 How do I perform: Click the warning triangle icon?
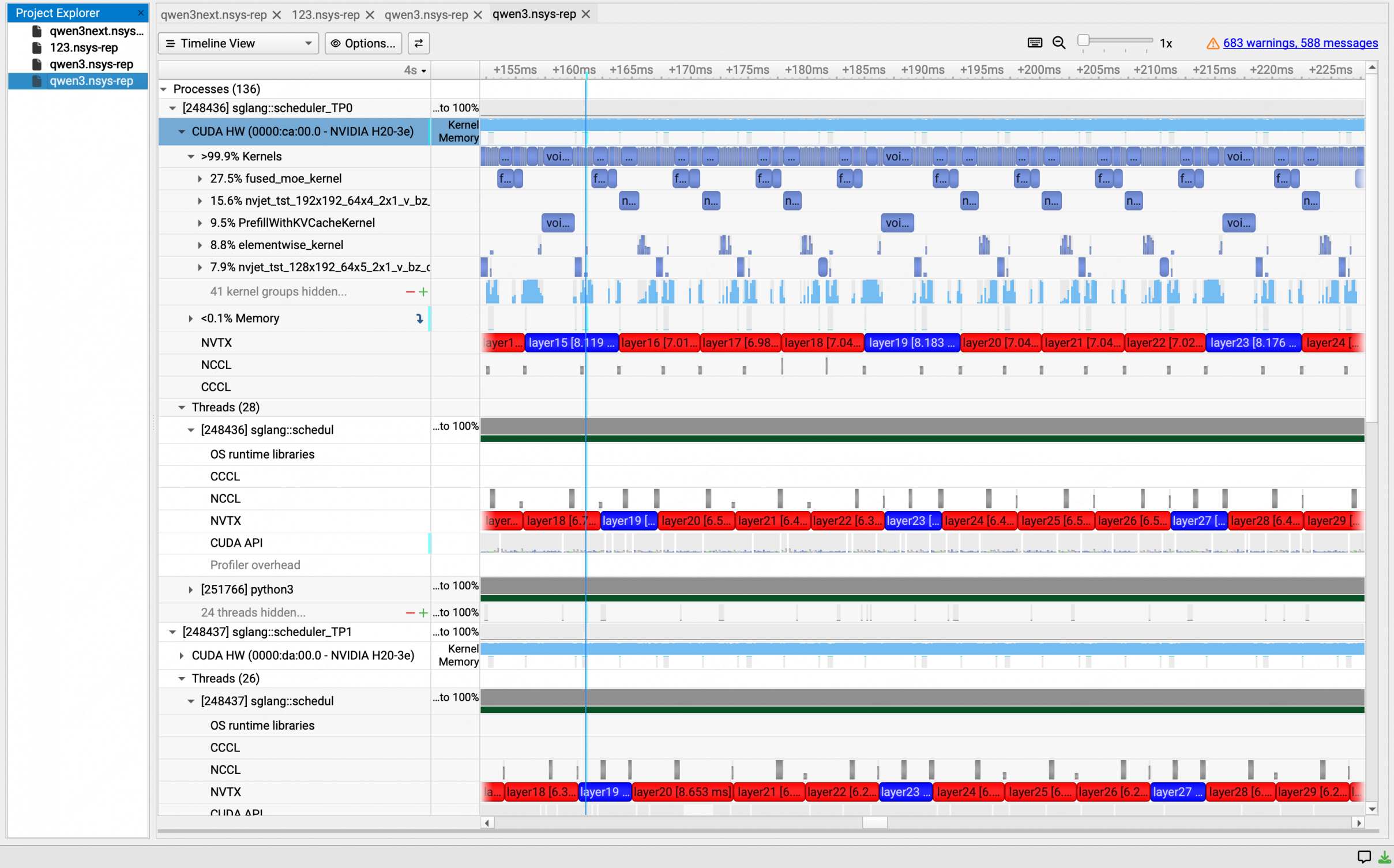[1212, 43]
